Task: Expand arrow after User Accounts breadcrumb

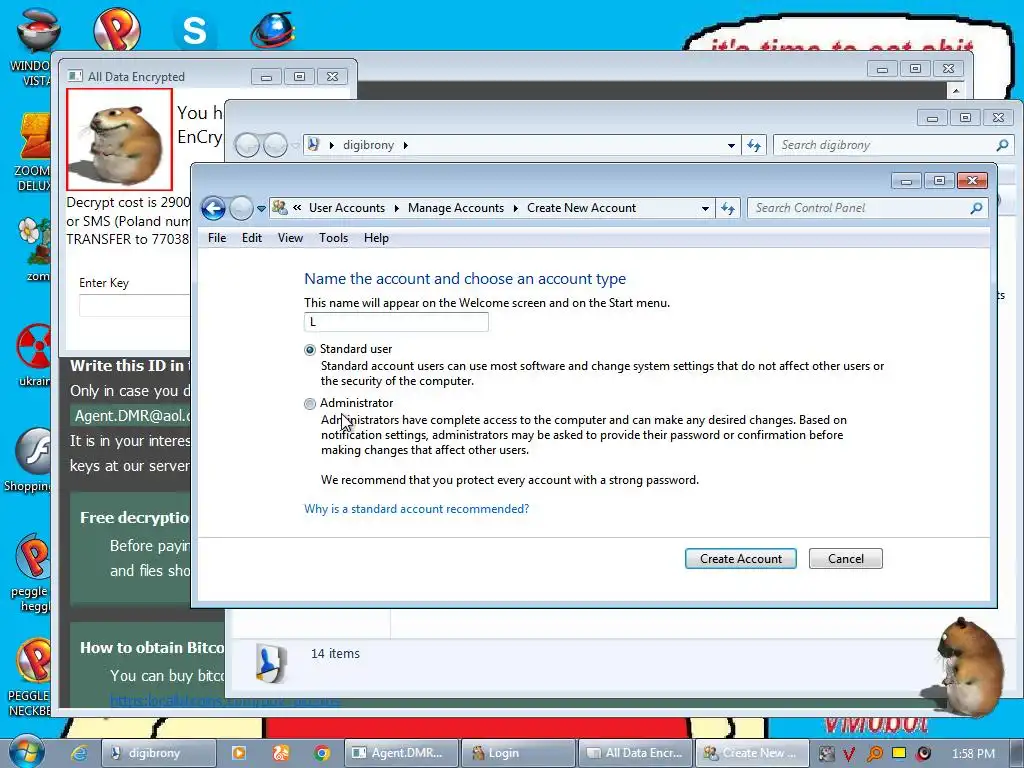Action: coord(396,208)
